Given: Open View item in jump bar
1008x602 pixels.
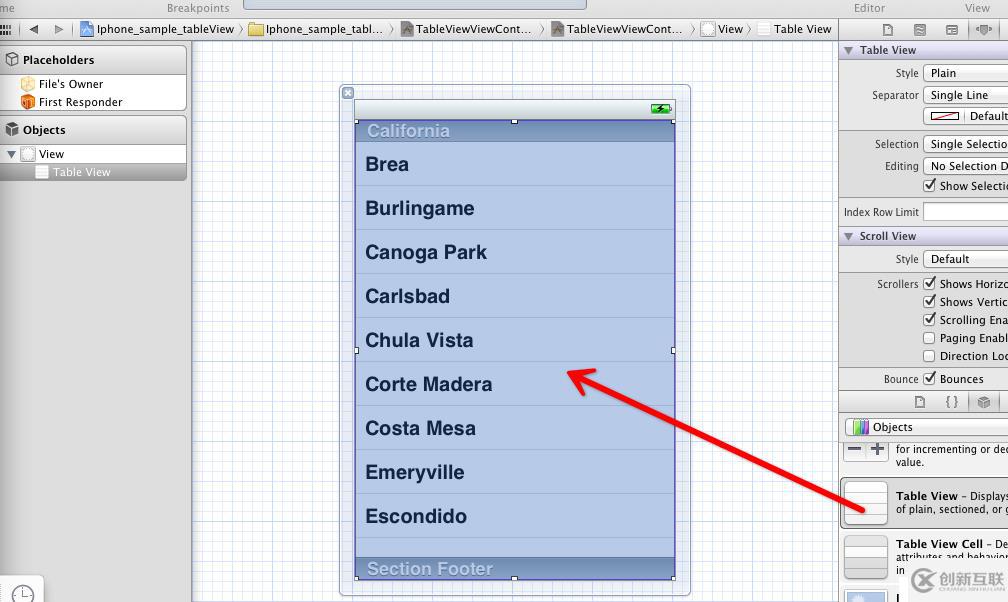Looking at the screenshot, I should coord(722,29).
